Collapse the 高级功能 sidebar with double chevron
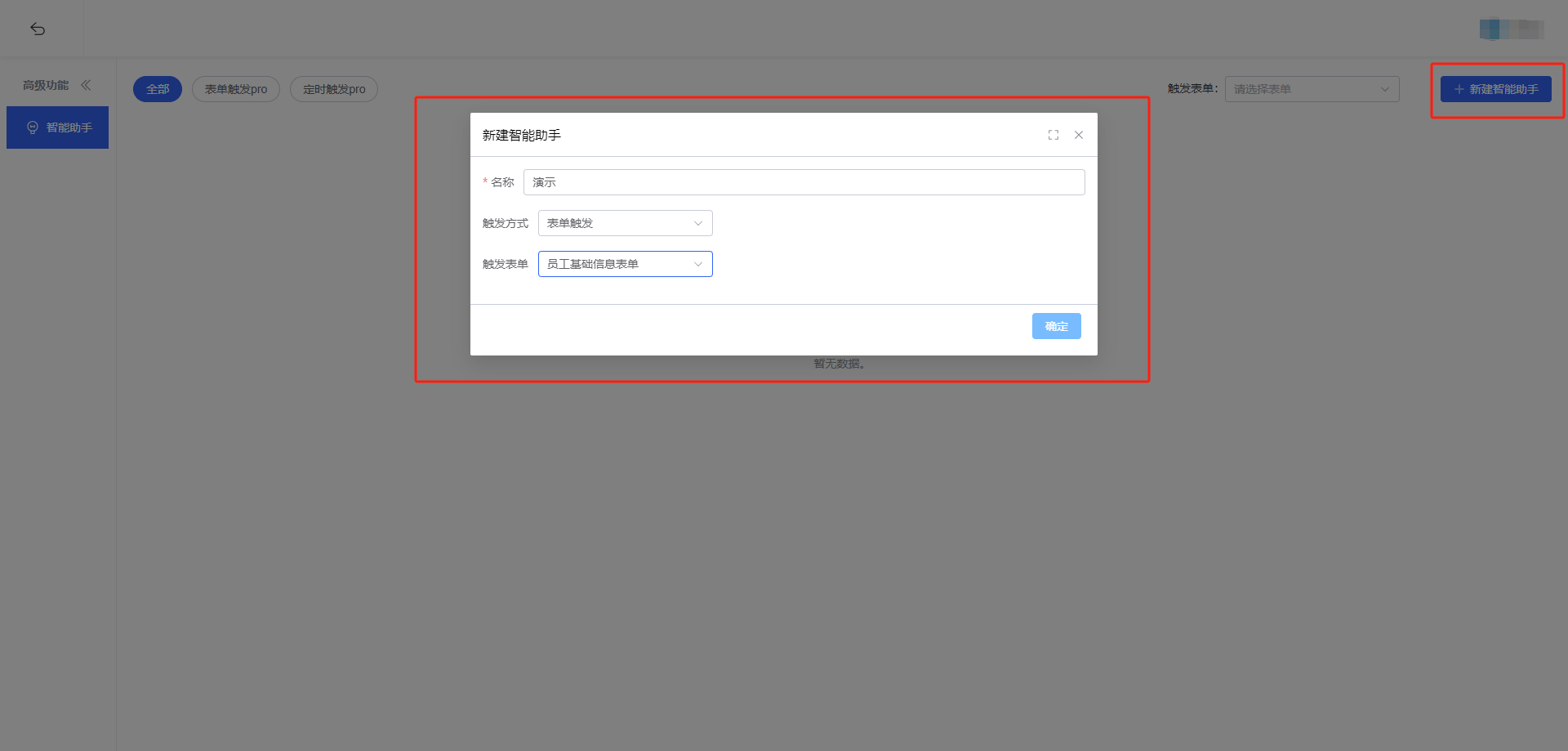The width and height of the screenshot is (1568, 751). click(86, 85)
